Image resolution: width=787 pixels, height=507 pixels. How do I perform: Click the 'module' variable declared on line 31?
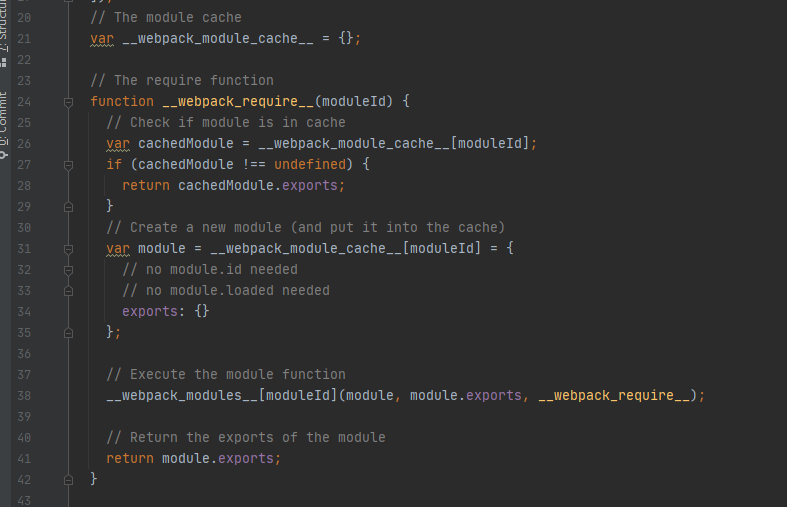click(162, 248)
